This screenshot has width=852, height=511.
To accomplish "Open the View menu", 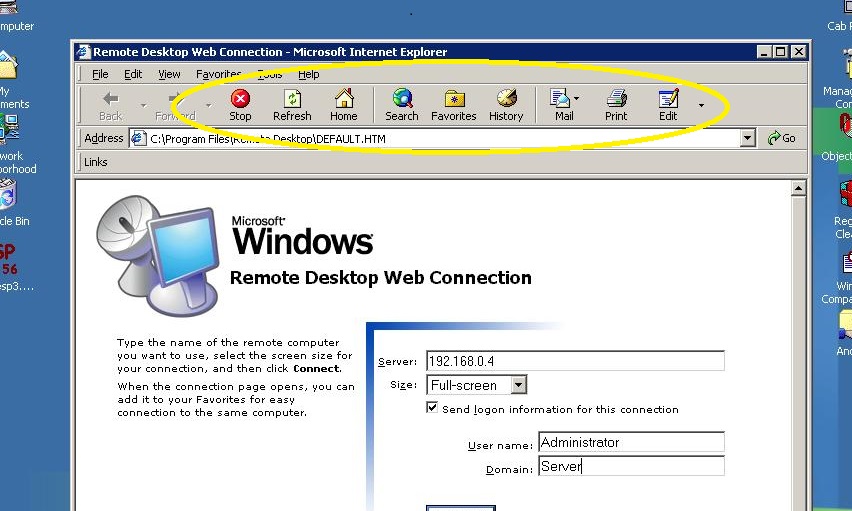I will click(x=169, y=74).
